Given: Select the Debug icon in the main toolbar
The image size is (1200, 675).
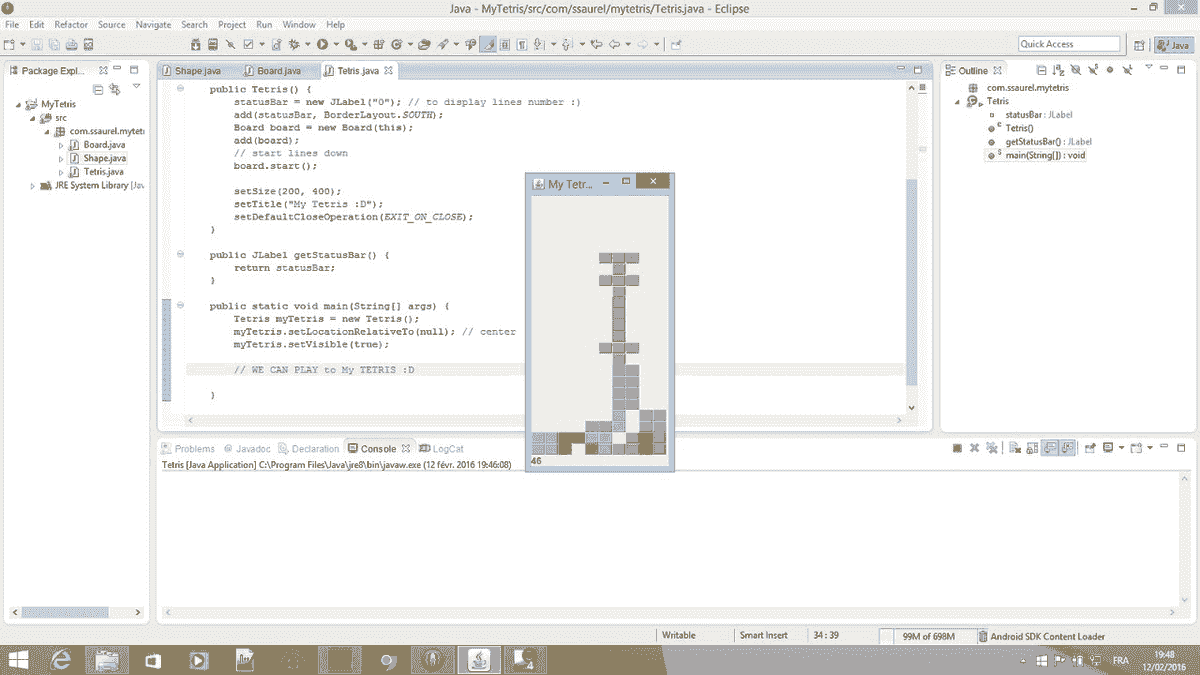Looking at the screenshot, I should point(293,44).
